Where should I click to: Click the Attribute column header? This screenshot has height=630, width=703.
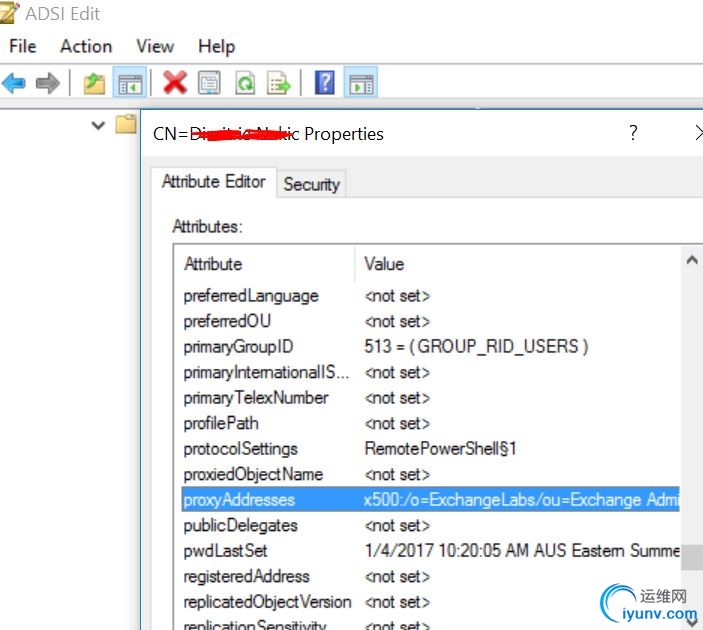click(x=265, y=264)
